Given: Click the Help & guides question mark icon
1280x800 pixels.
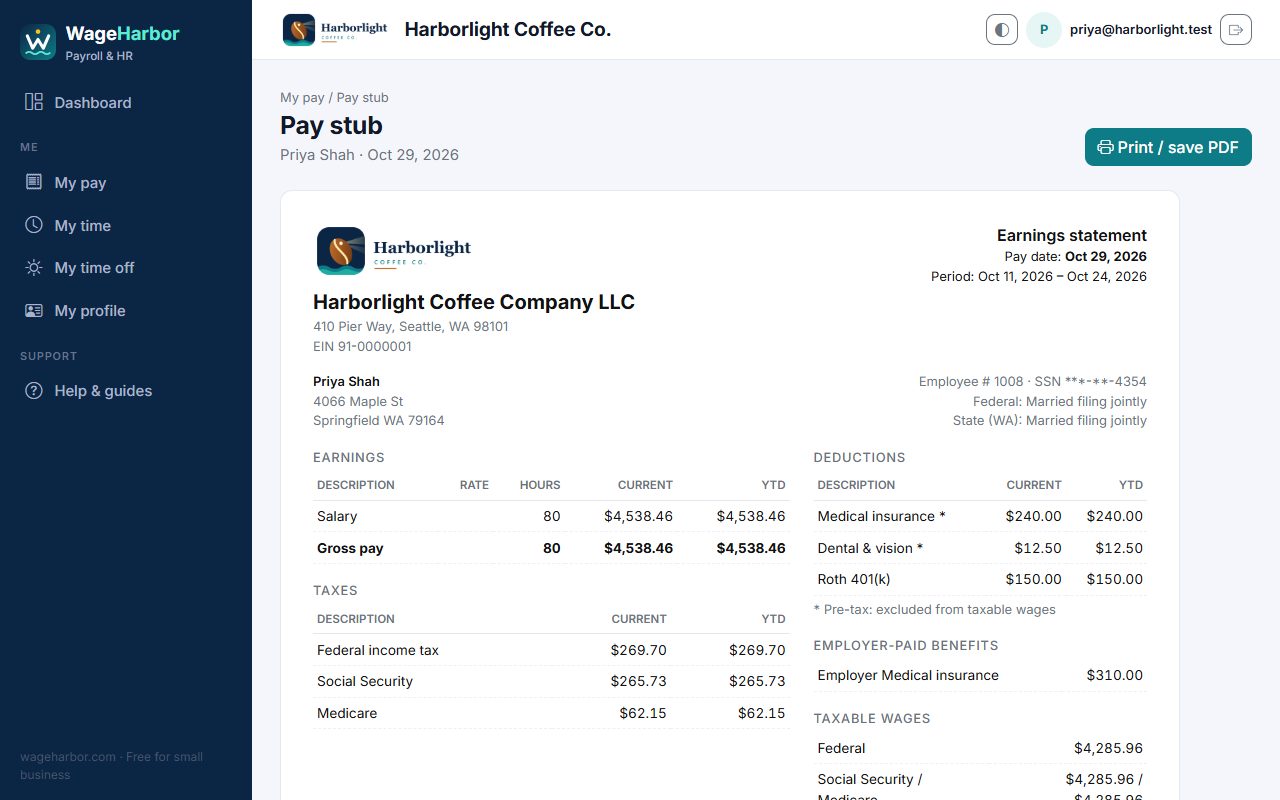Looking at the screenshot, I should (x=34, y=390).
